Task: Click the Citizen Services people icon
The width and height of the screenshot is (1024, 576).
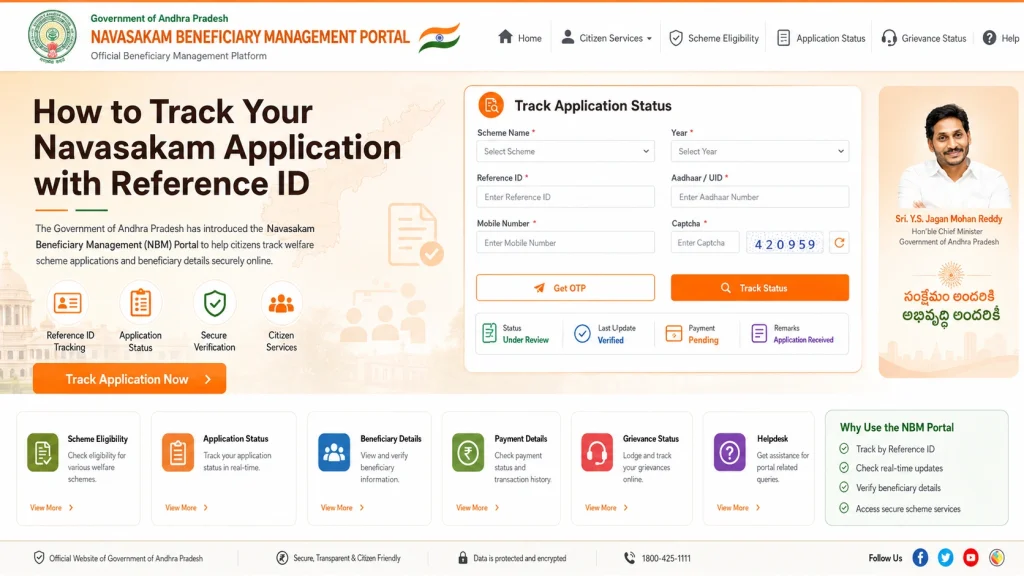Action: [x=281, y=303]
